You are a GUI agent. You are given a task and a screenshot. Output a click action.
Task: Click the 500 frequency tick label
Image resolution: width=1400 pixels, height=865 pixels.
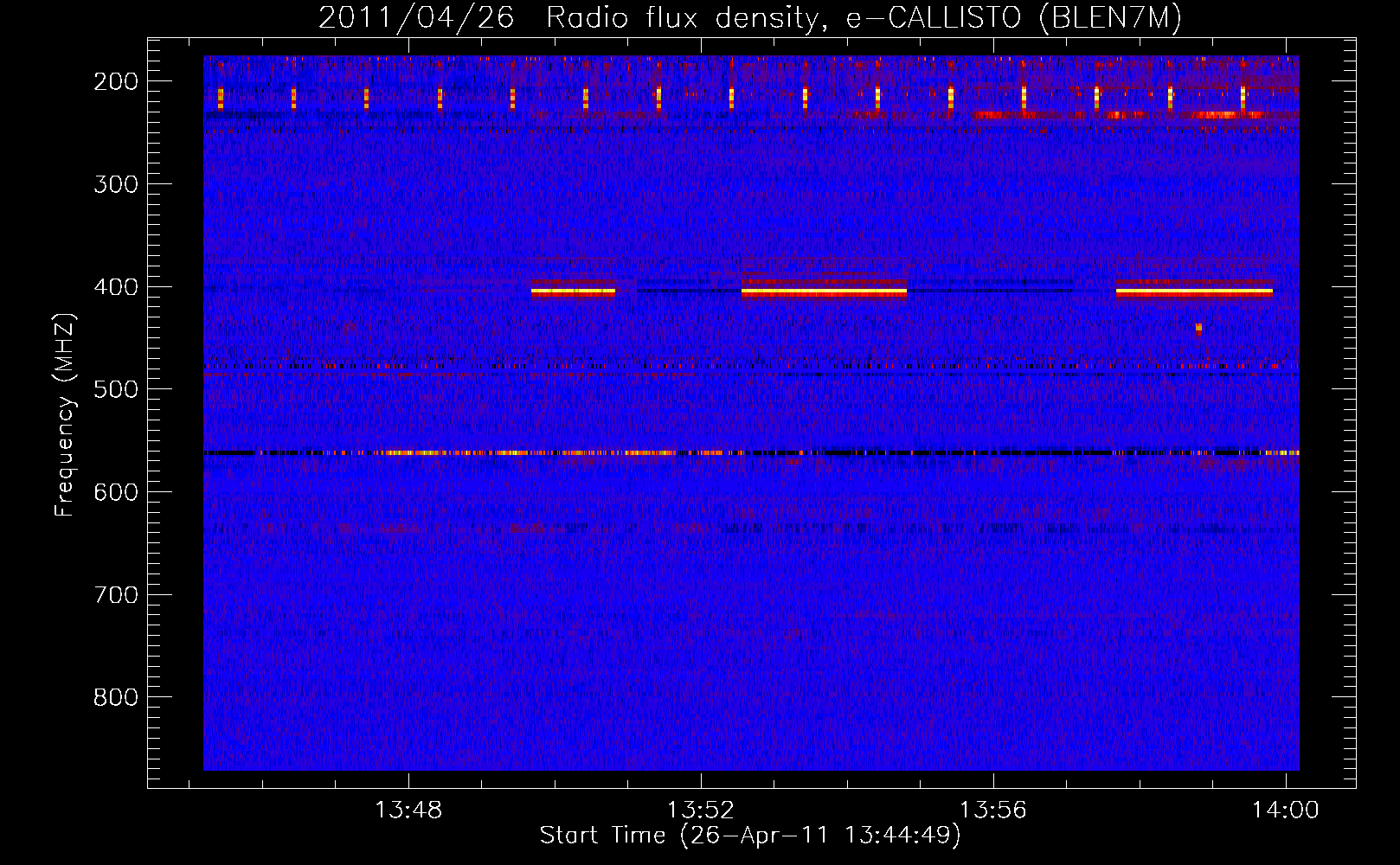pos(116,389)
